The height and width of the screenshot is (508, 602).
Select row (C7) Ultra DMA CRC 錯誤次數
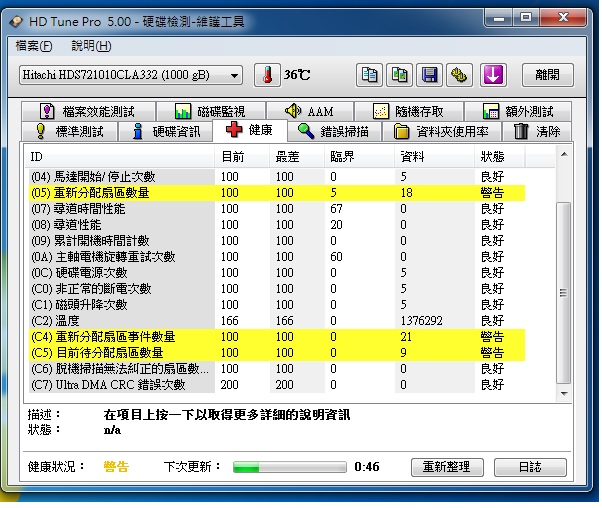[277, 385]
